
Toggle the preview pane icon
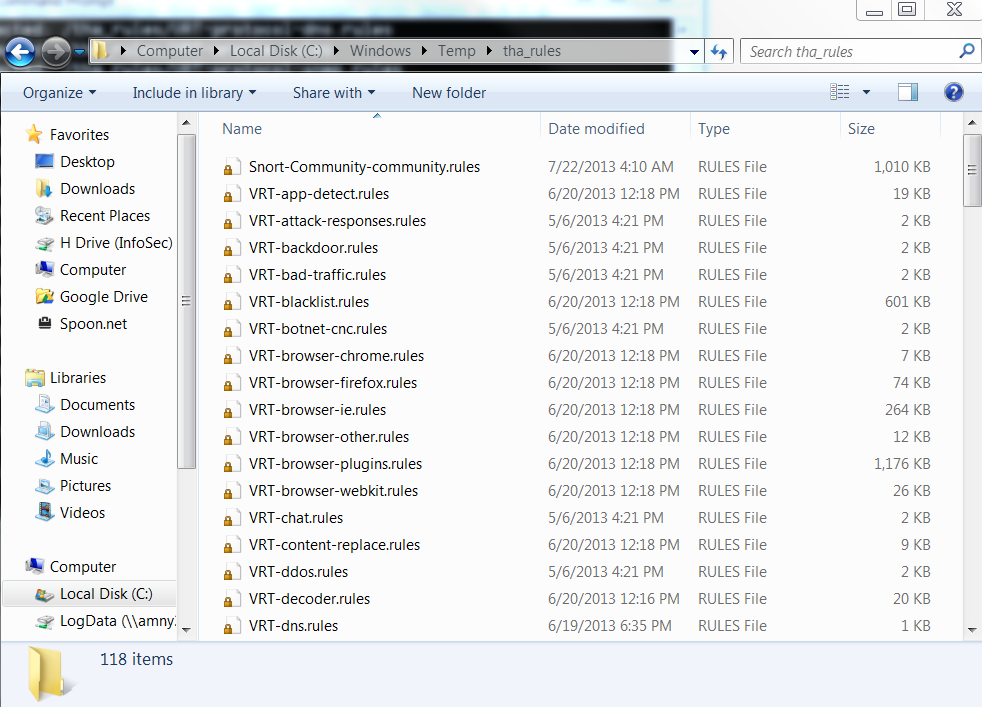[907, 92]
